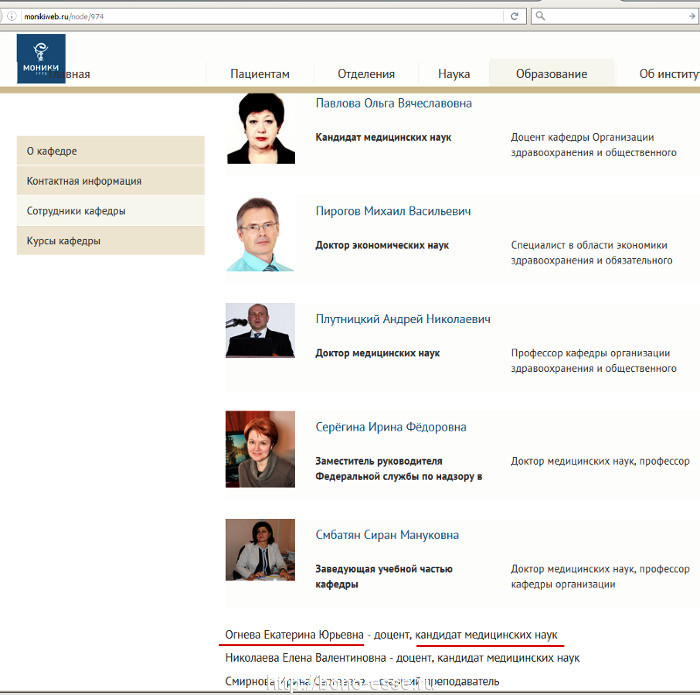Click the МОНИКИ logo
700x695 pixels.
pyautogui.click(x=41, y=58)
